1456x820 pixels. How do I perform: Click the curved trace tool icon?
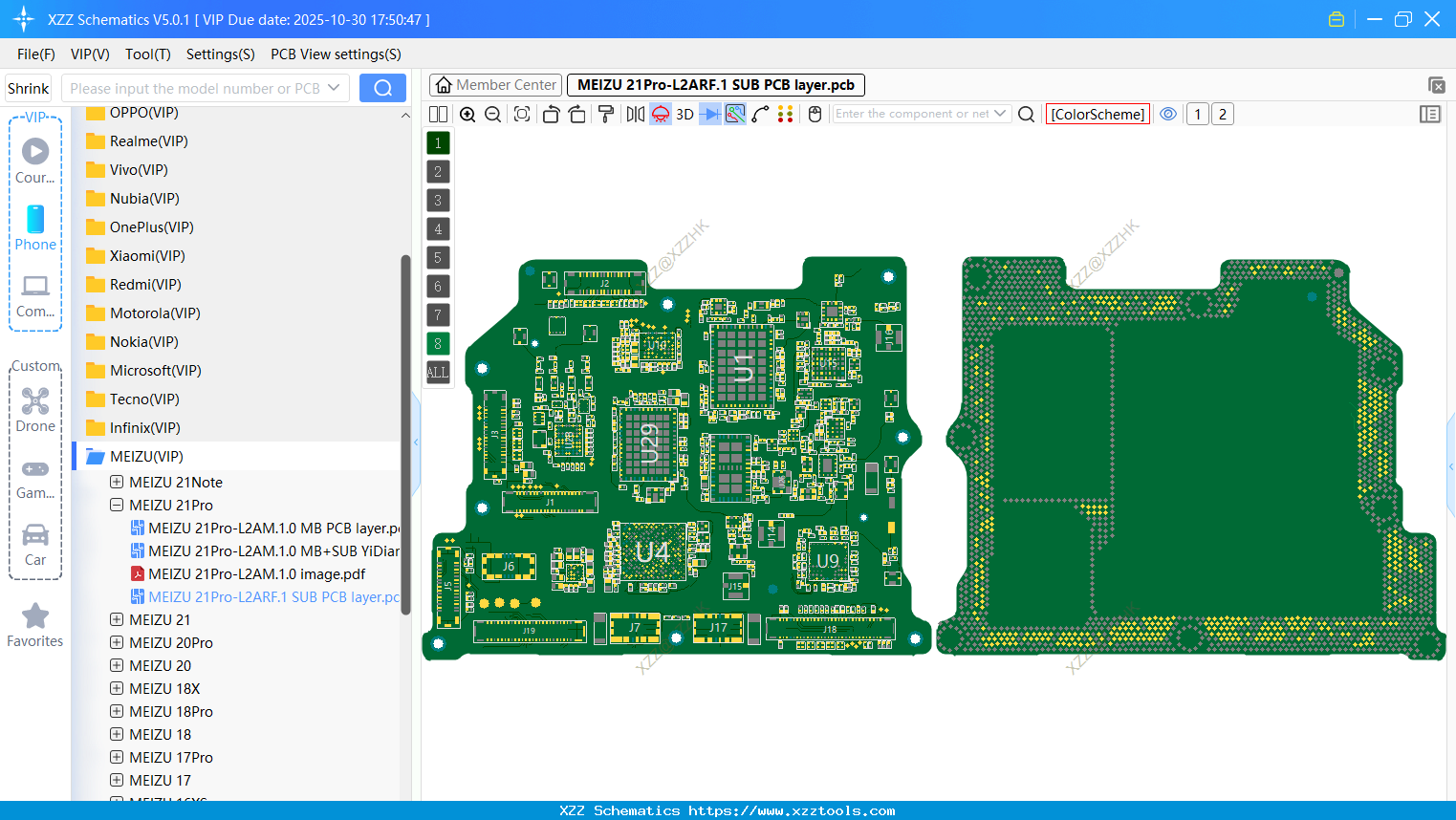[x=760, y=114]
